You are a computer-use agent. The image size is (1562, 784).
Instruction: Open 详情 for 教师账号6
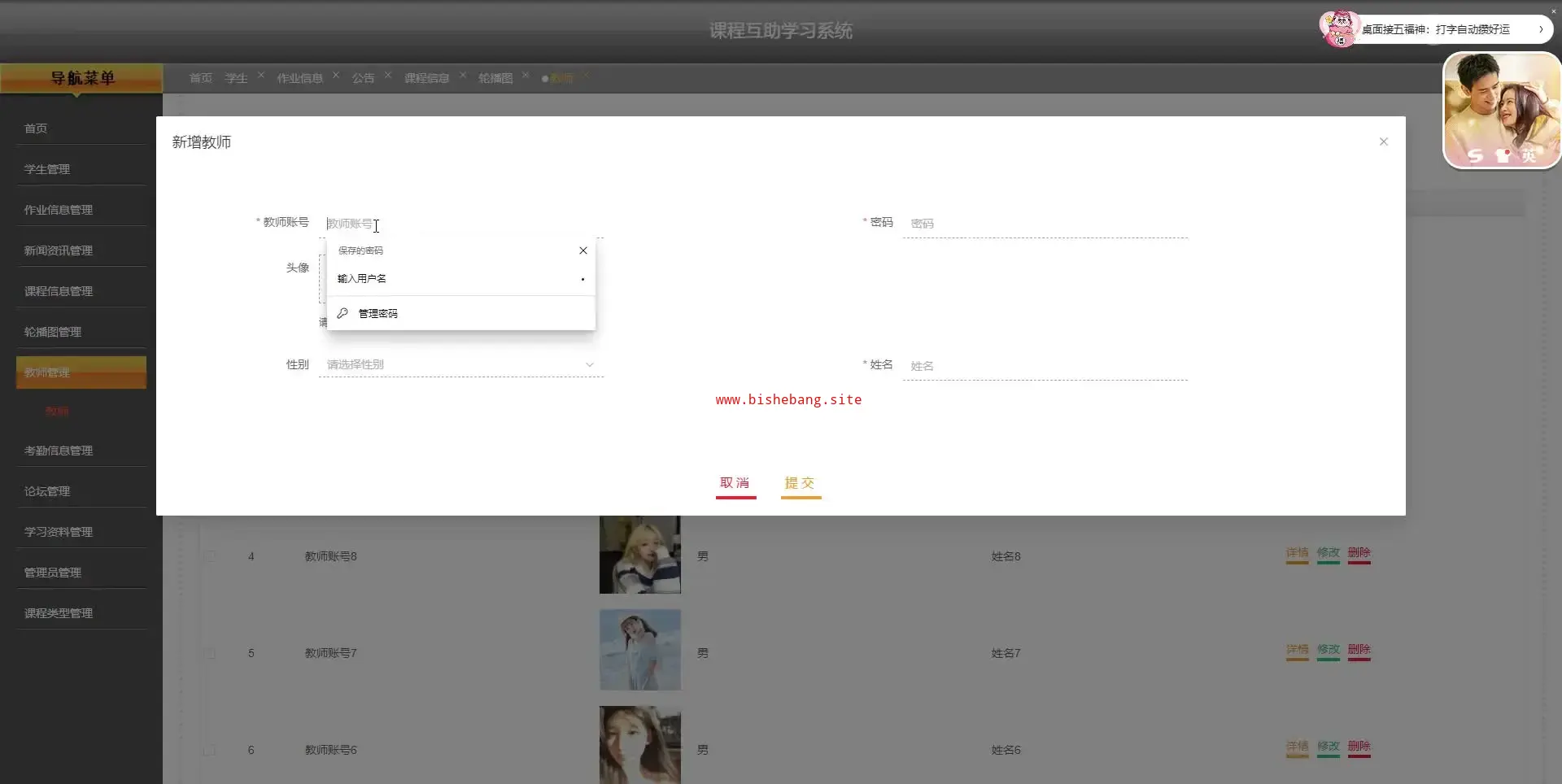click(x=1298, y=747)
